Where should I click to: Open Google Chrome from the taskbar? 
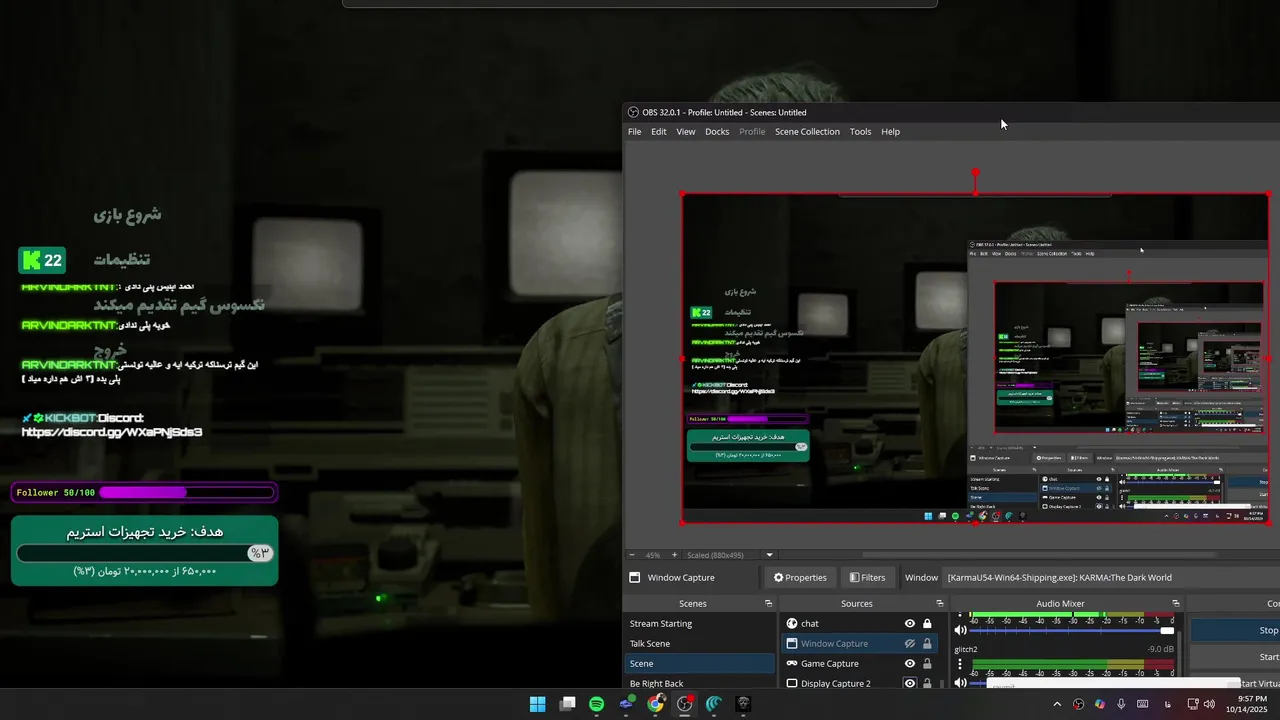tap(655, 704)
